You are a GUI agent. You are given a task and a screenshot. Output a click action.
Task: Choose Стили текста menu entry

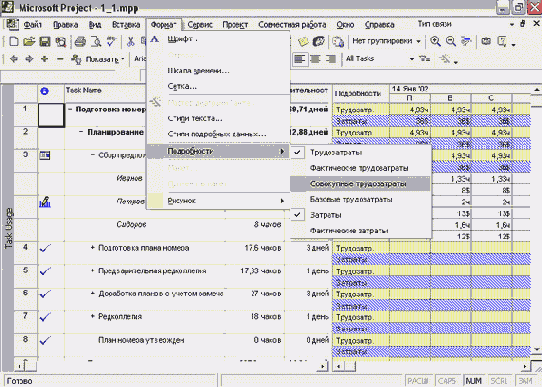coord(218,118)
